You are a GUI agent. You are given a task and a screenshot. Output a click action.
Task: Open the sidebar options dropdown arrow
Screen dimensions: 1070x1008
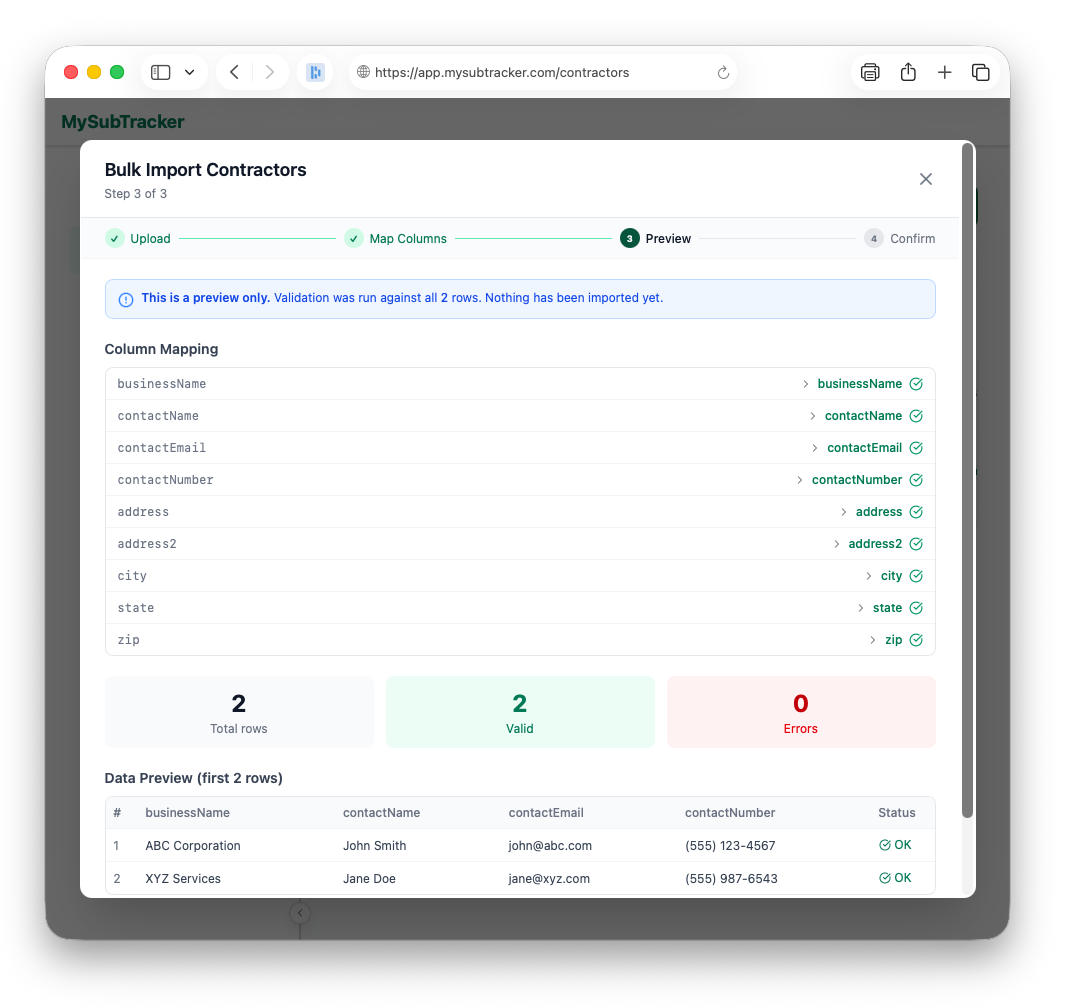(x=190, y=72)
